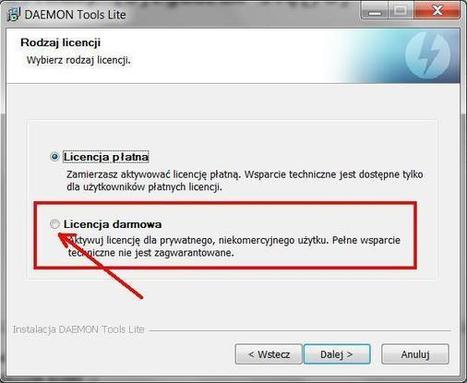This screenshot has height=383, width=467.
Task: Click the DAEMON Tools Lite title bar text
Action: (75, 15)
